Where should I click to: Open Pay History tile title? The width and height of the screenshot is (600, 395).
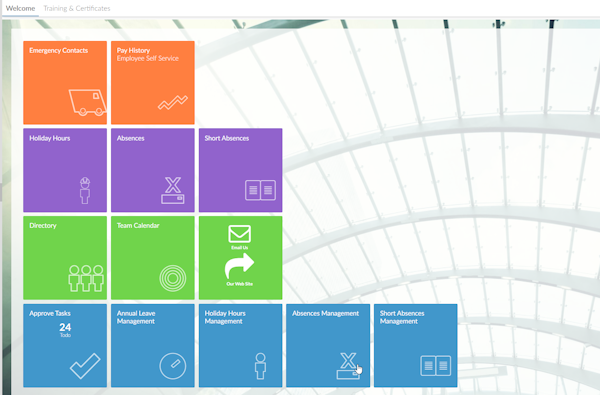pyautogui.click(x=133, y=50)
